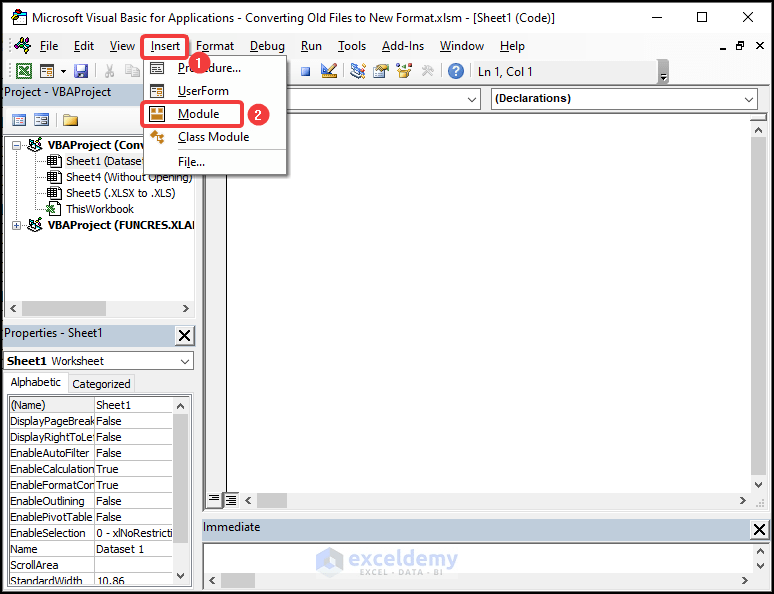The height and width of the screenshot is (594, 774).
Task: Click the Insert UserForm toolbar icon
Action: (47, 72)
